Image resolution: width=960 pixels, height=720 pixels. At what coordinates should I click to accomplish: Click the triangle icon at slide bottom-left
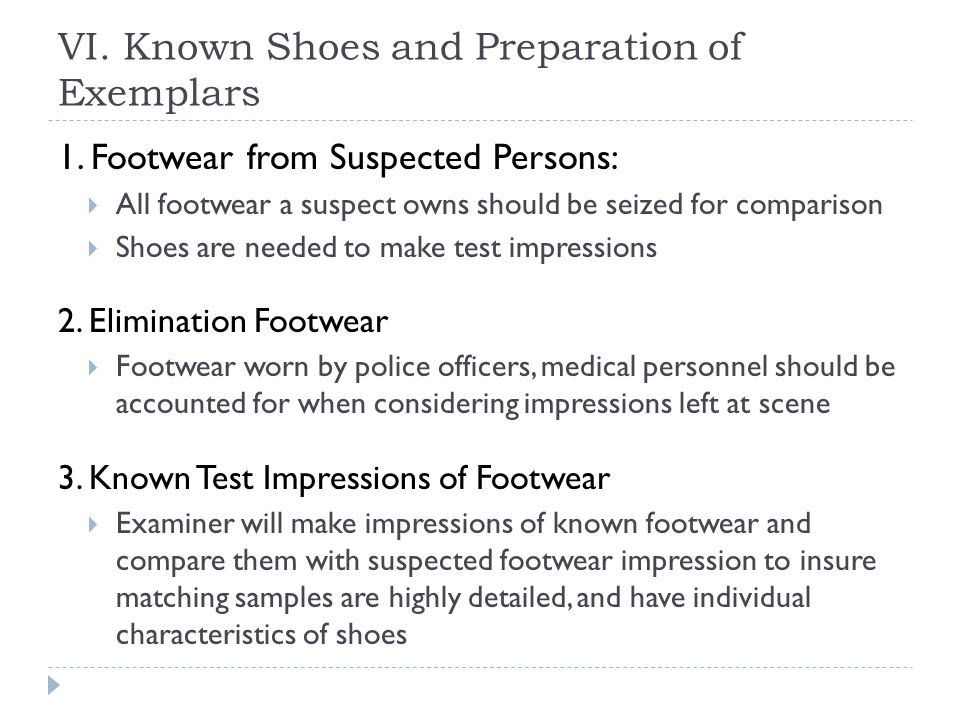(x=54, y=685)
